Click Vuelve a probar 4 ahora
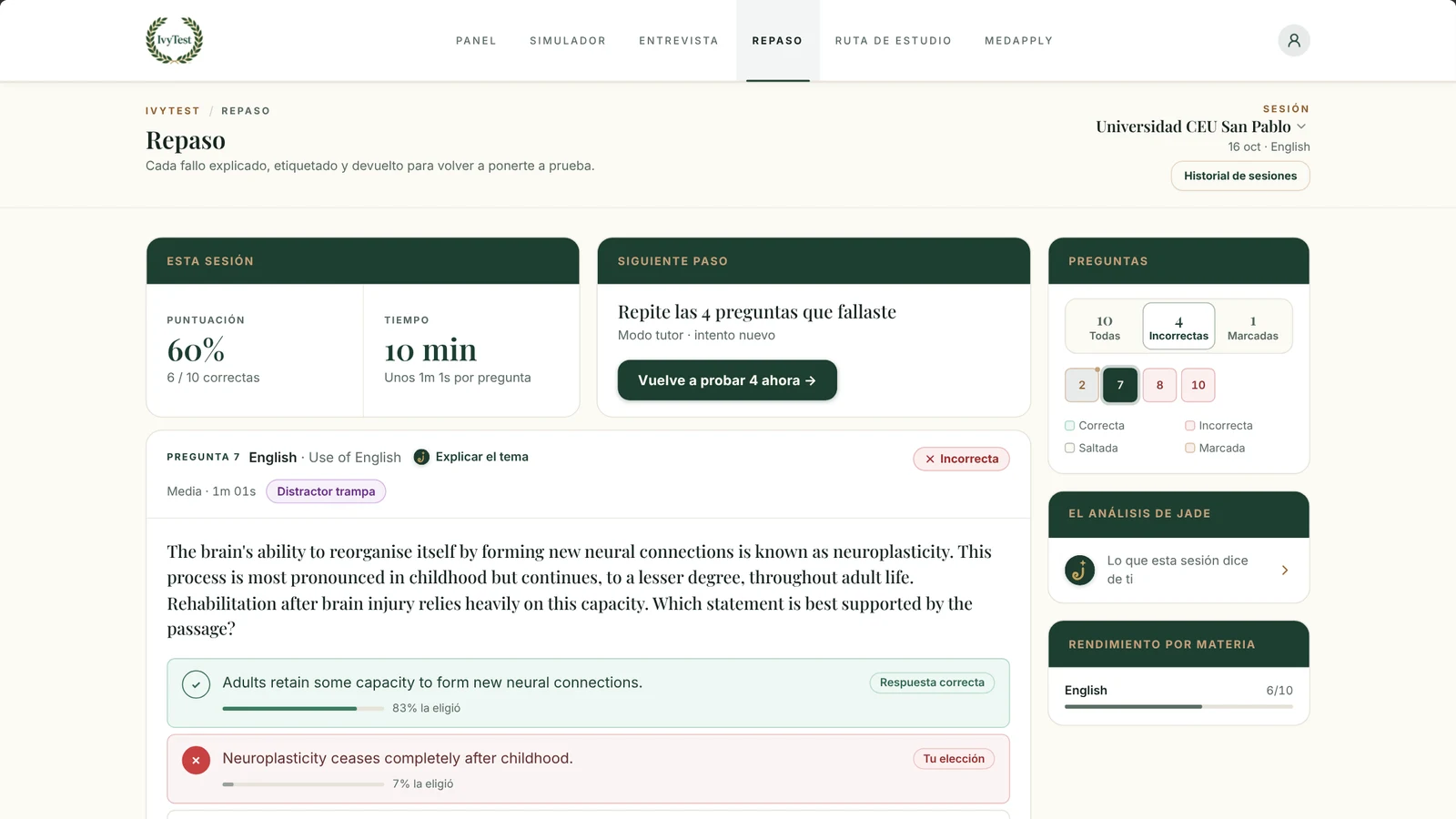The width and height of the screenshot is (1456, 819). click(727, 380)
